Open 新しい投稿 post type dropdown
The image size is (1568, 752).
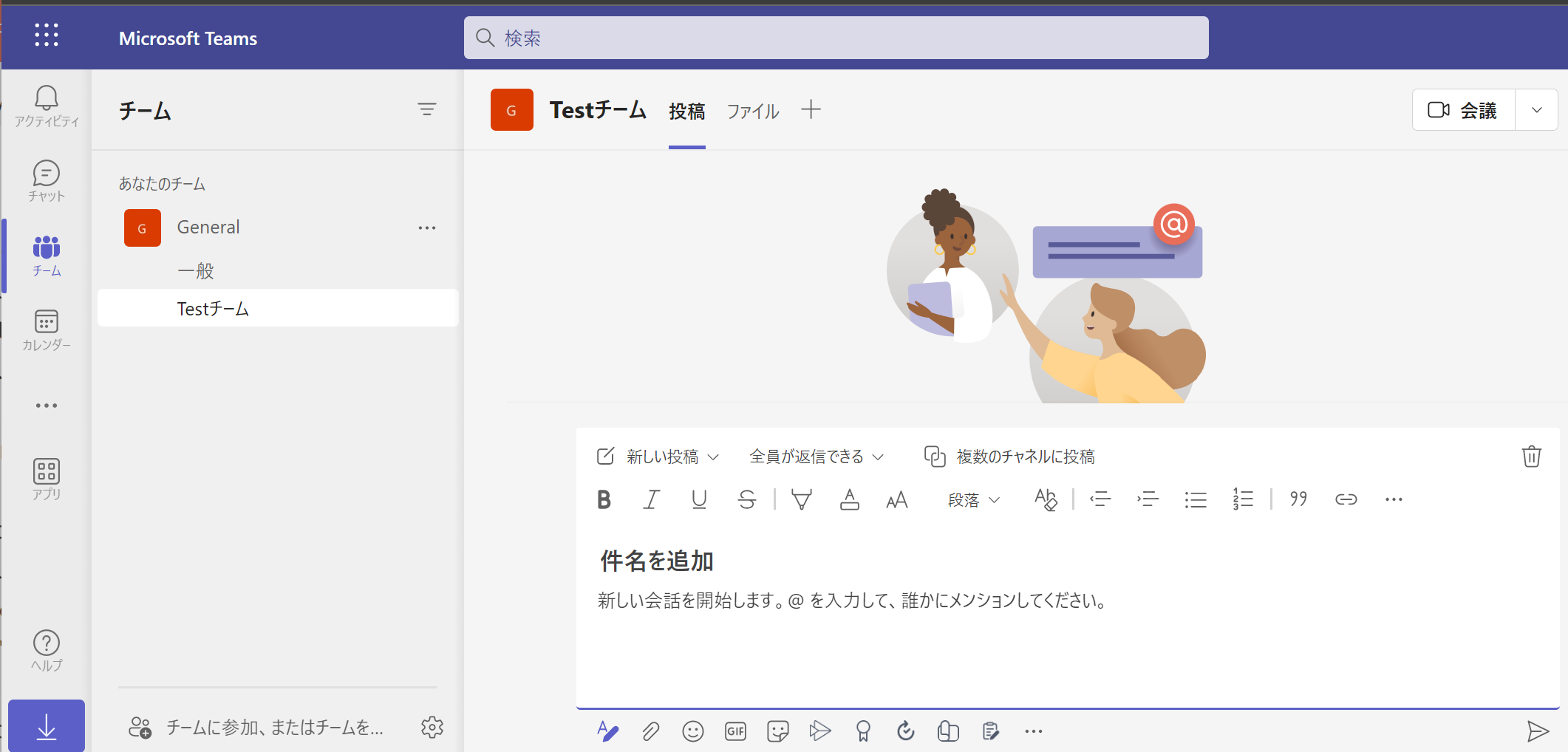coord(658,457)
